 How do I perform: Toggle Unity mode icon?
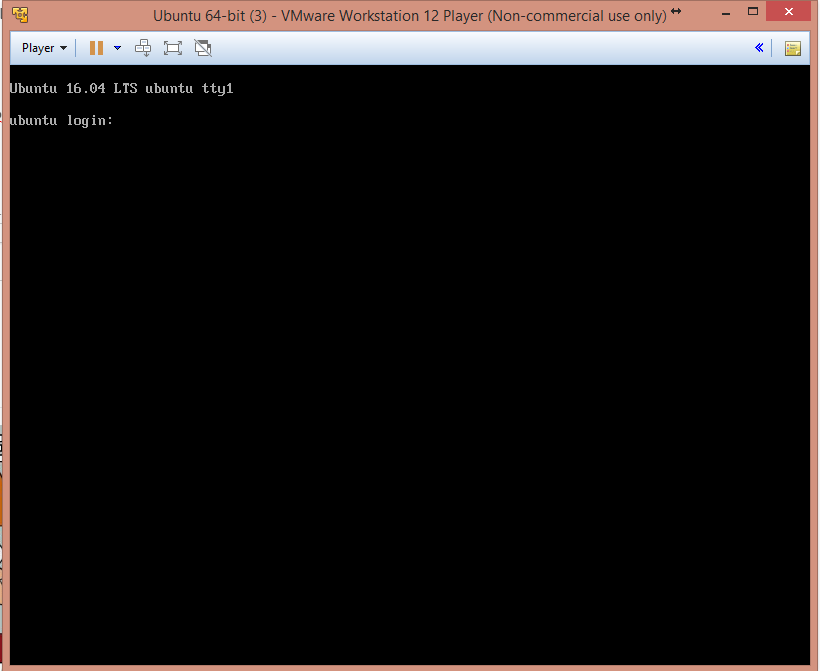203,48
